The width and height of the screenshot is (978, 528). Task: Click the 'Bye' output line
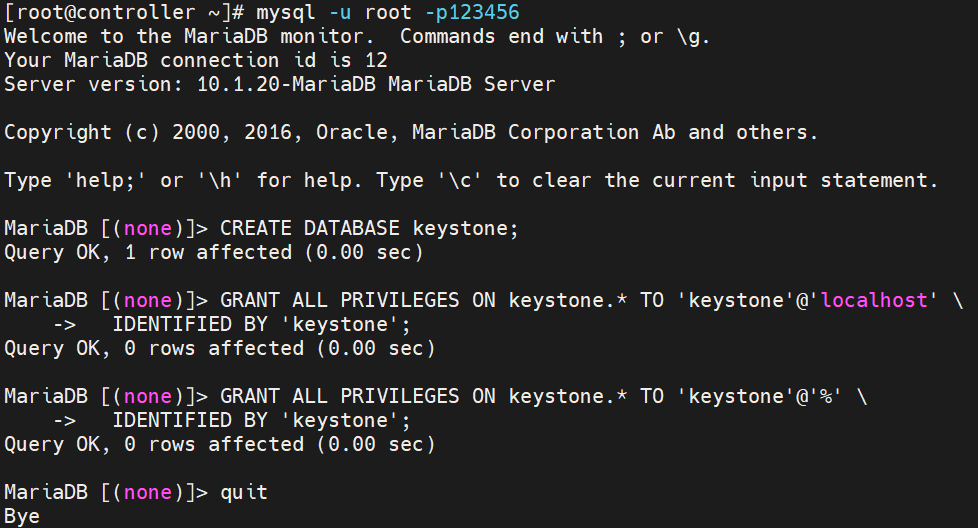[x=22, y=516]
